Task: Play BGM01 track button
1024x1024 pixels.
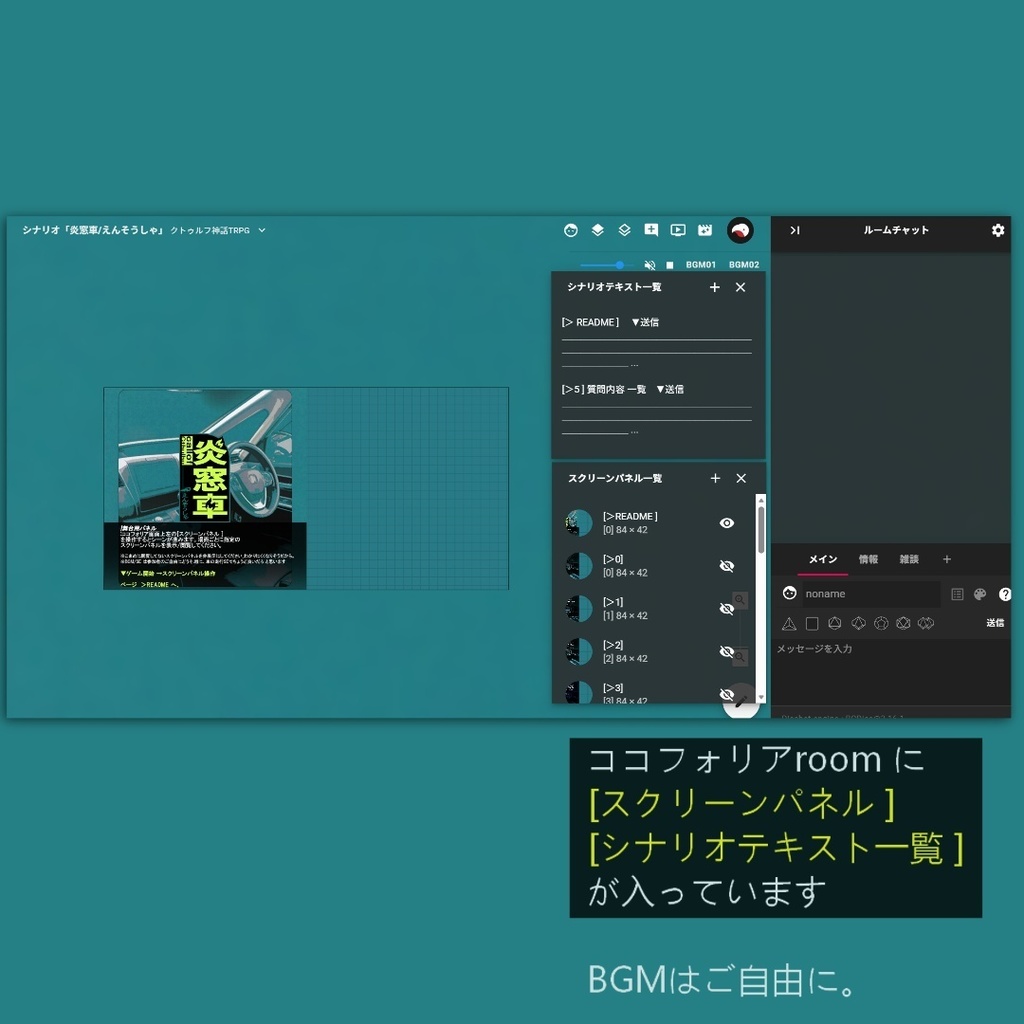Action: click(x=701, y=265)
